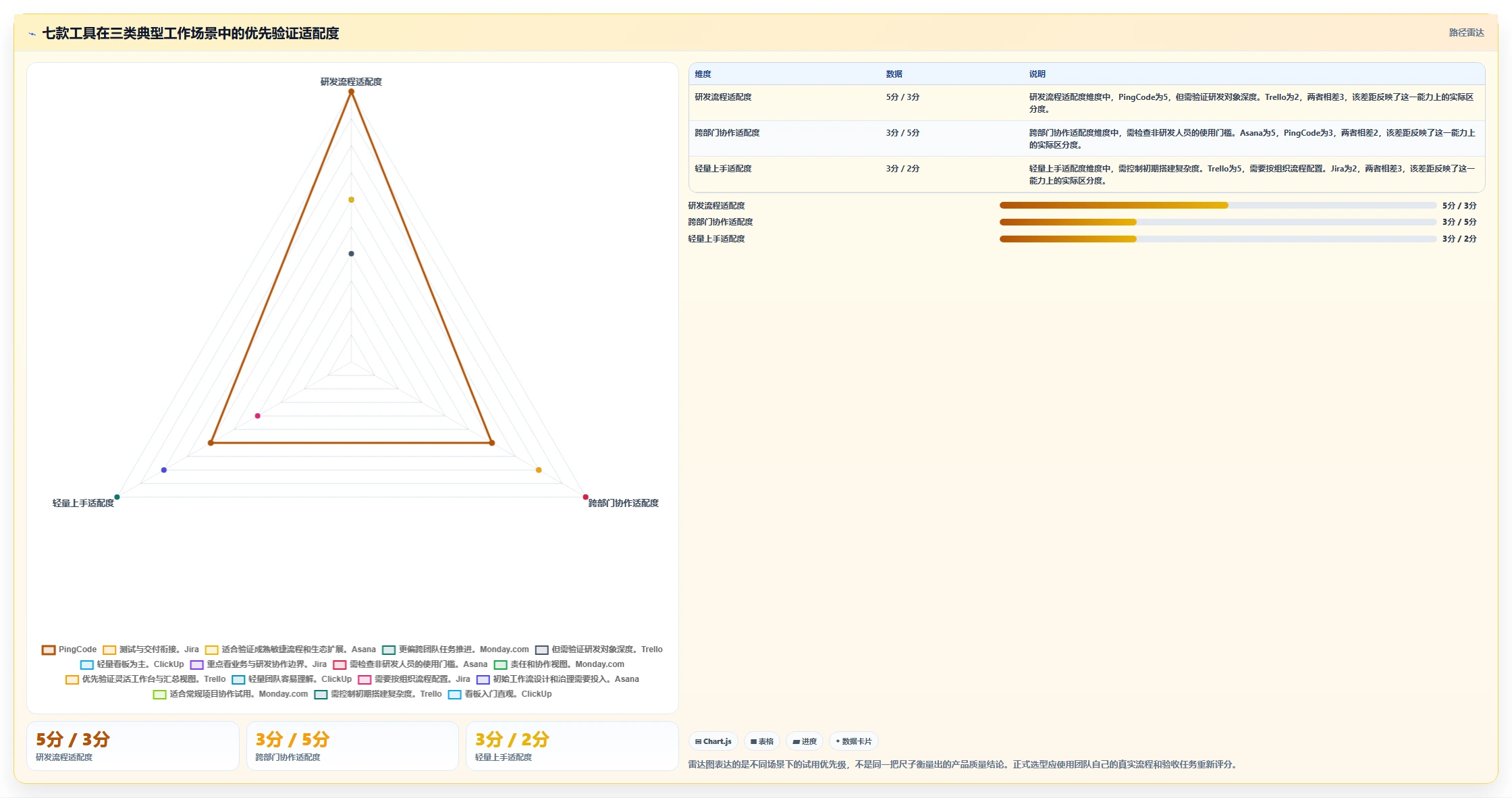Viewport: 1512px width, 798px height.
Task: Click the 研发流程适配度 progress bar
Action: [x=1218, y=205]
